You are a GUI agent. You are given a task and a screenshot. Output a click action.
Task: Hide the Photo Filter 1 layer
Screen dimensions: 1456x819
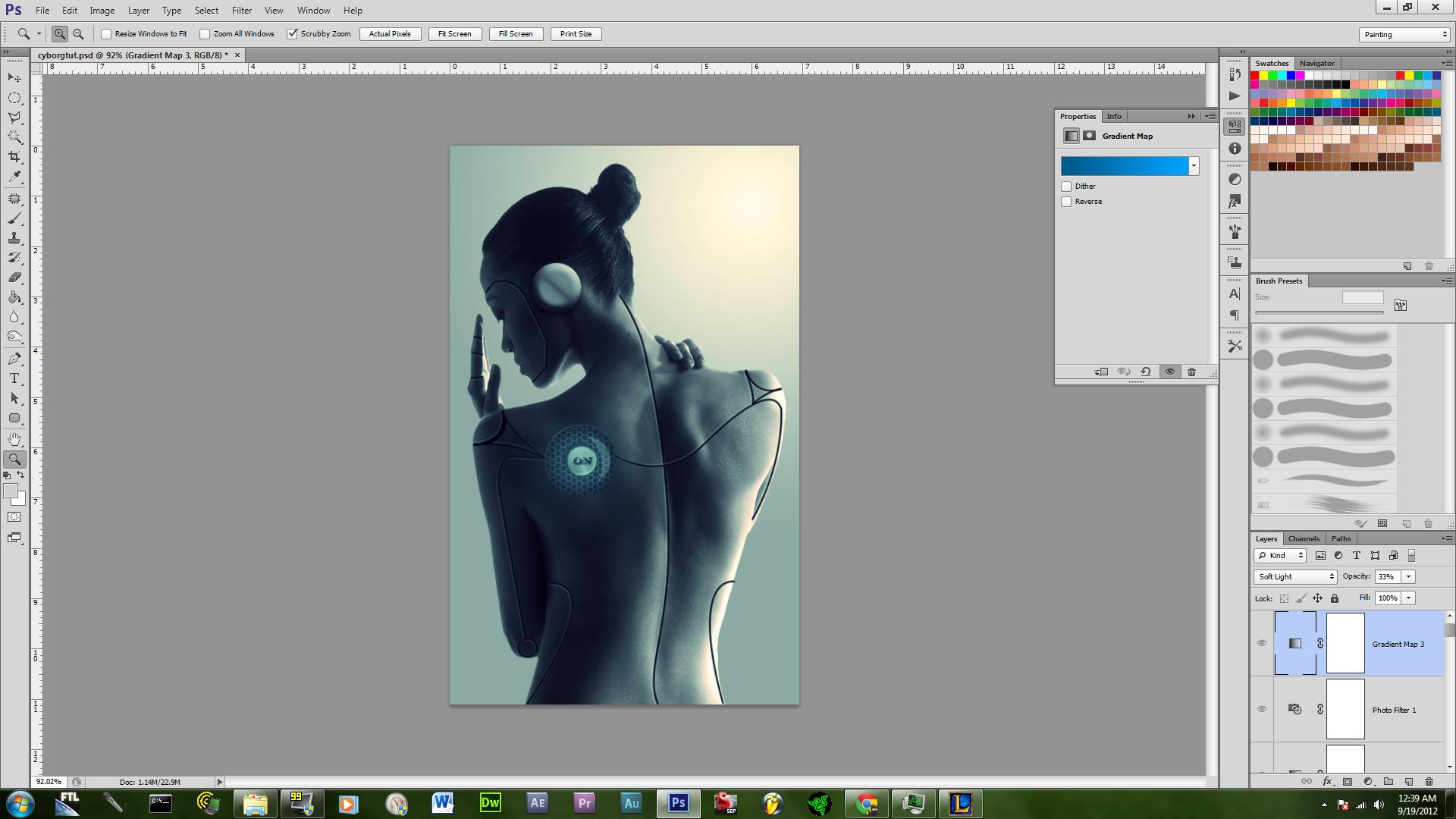pos(1262,710)
